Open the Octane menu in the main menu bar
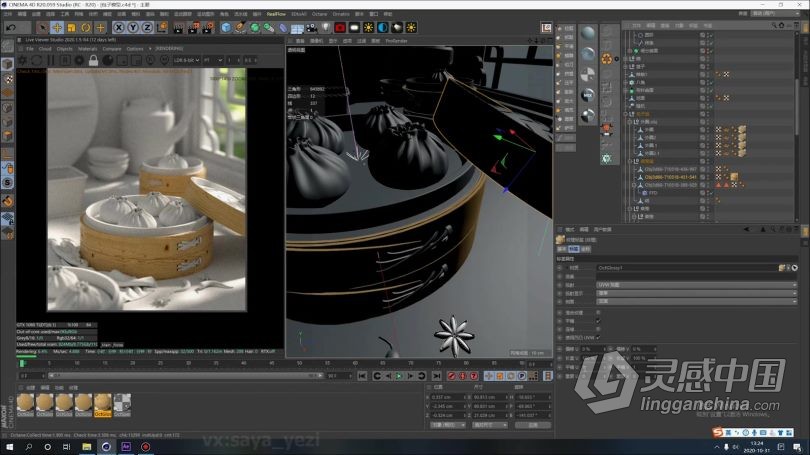 [x=319, y=14]
